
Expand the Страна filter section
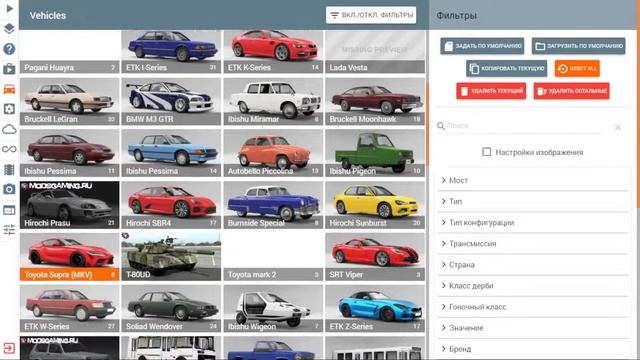coord(533,264)
